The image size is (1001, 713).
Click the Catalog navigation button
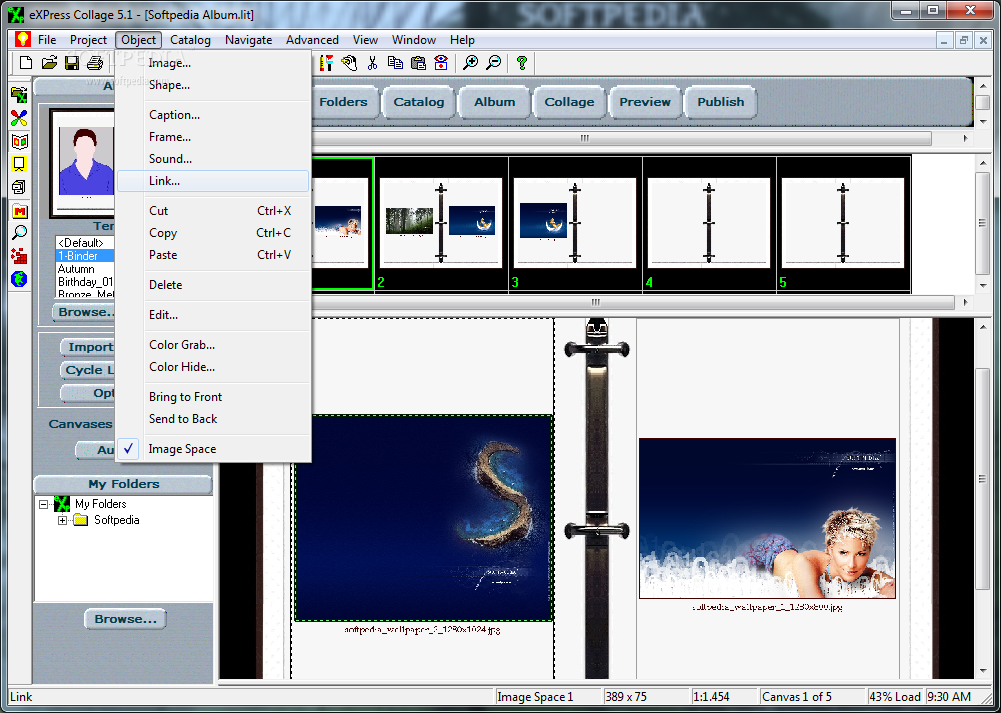(419, 102)
